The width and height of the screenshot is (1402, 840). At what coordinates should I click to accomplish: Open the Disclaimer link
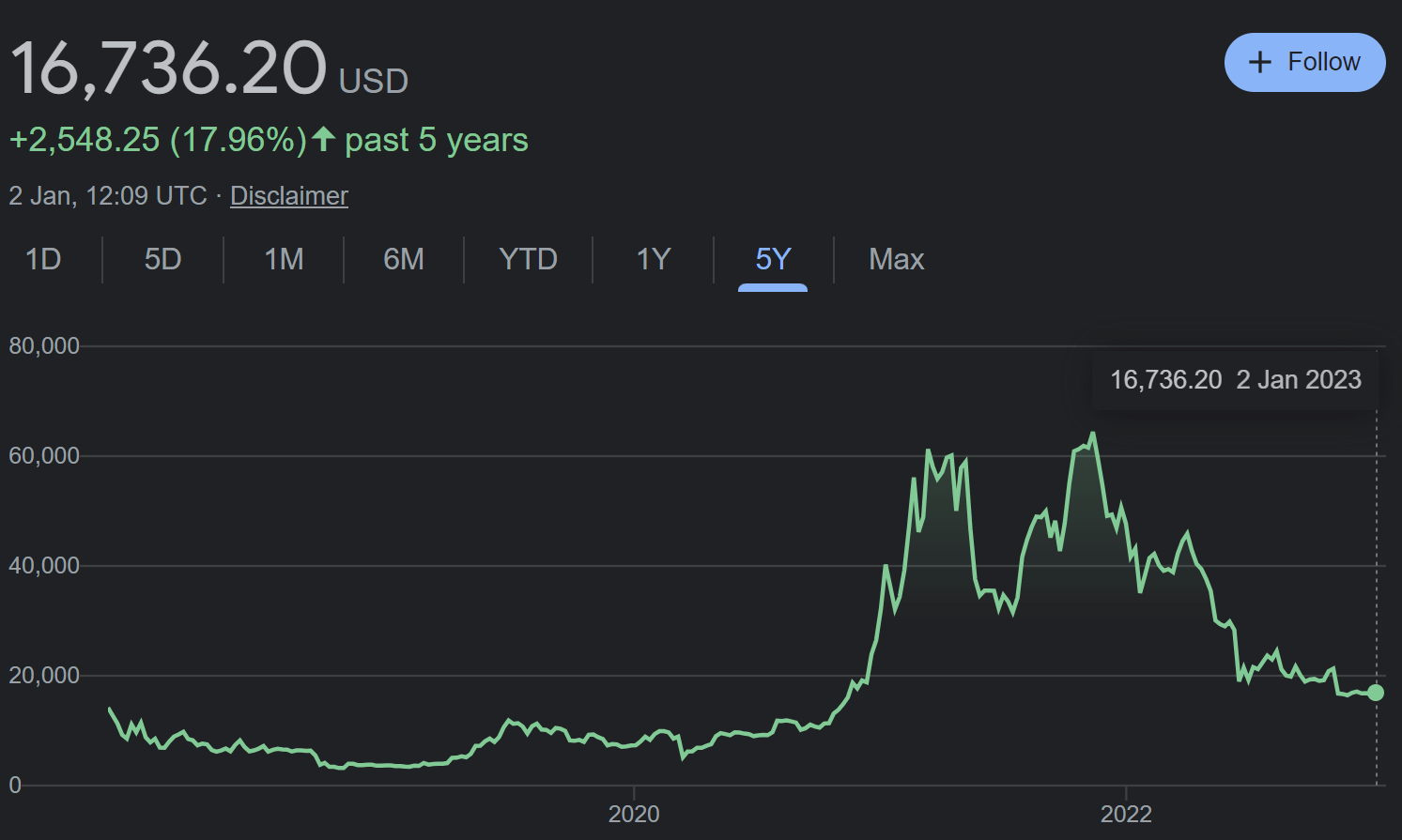289,195
